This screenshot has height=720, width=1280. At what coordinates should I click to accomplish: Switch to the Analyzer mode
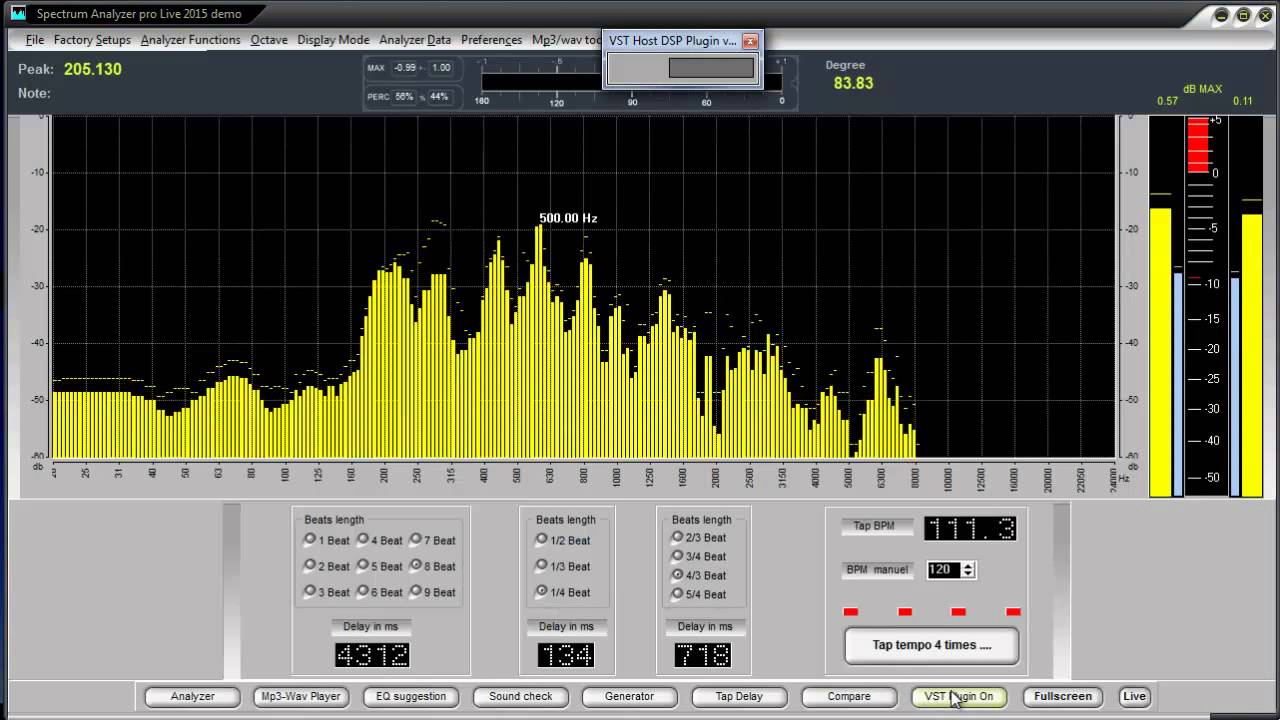pos(193,697)
